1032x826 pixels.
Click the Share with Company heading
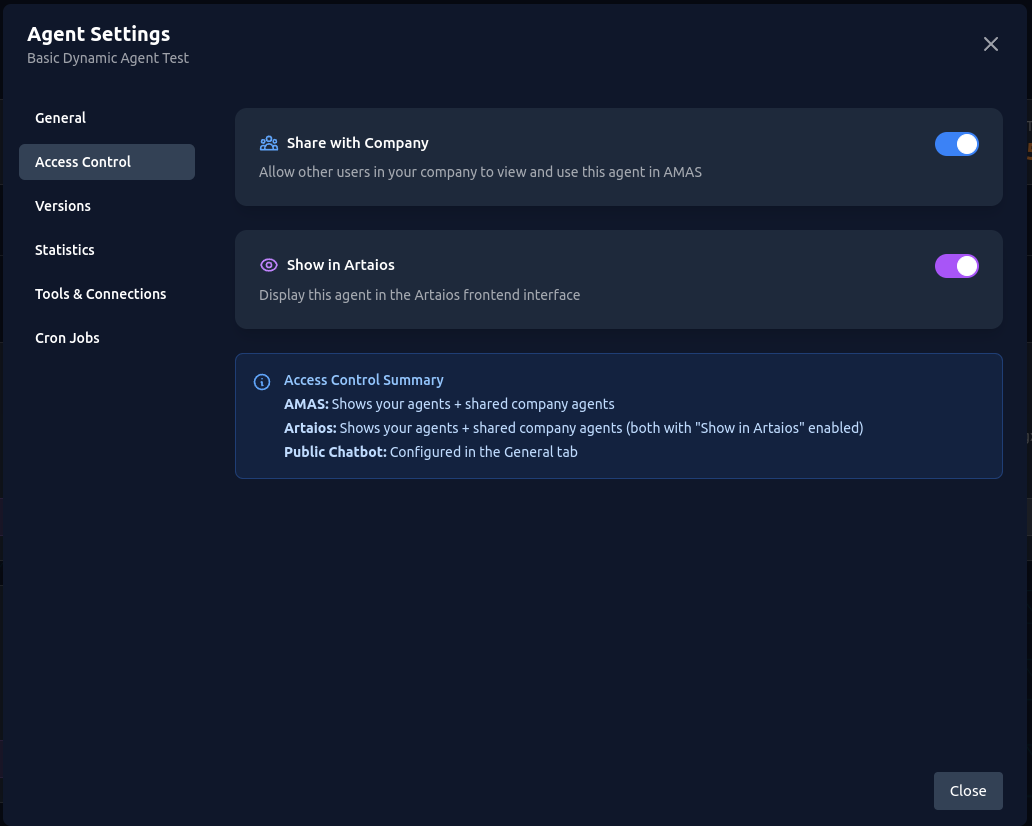click(x=357, y=143)
